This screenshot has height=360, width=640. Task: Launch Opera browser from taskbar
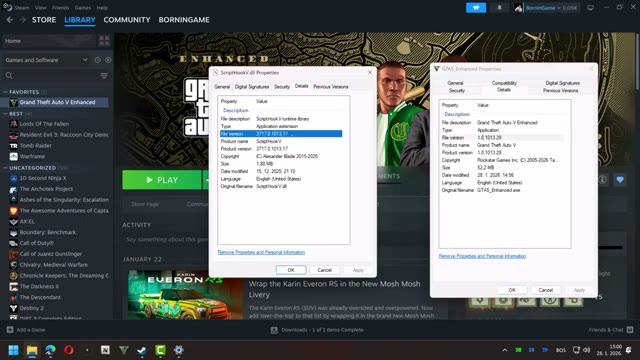69,350
